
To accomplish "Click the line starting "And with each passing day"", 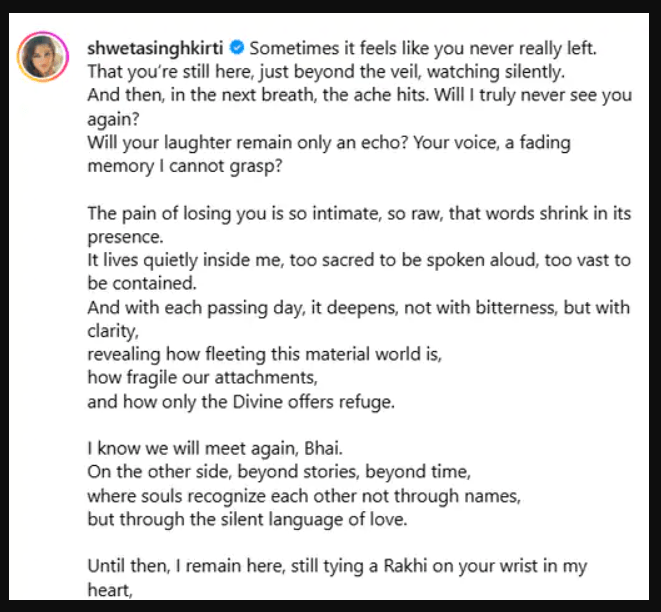I will point(359,308).
